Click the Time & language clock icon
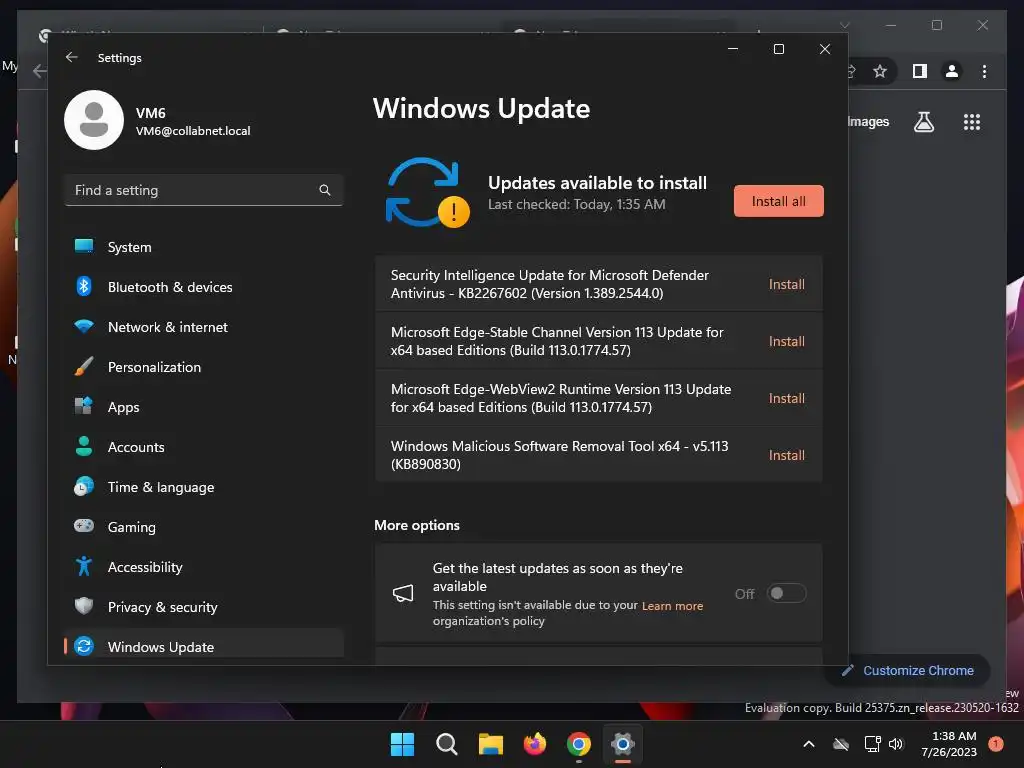The height and width of the screenshot is (768, 1024). 84,486
